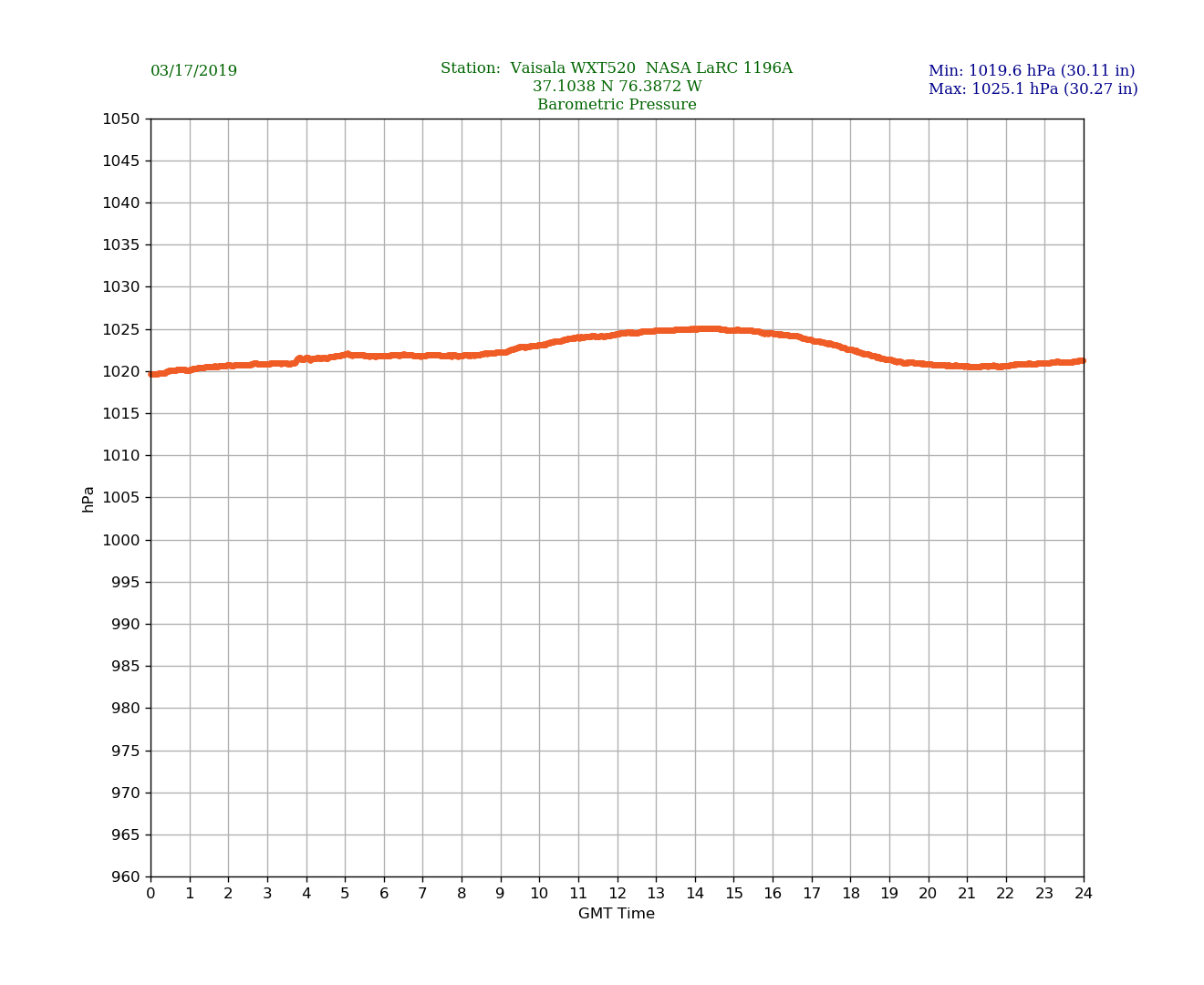
Task: Click the Max pressure reading text
Action: [1033, 89]
